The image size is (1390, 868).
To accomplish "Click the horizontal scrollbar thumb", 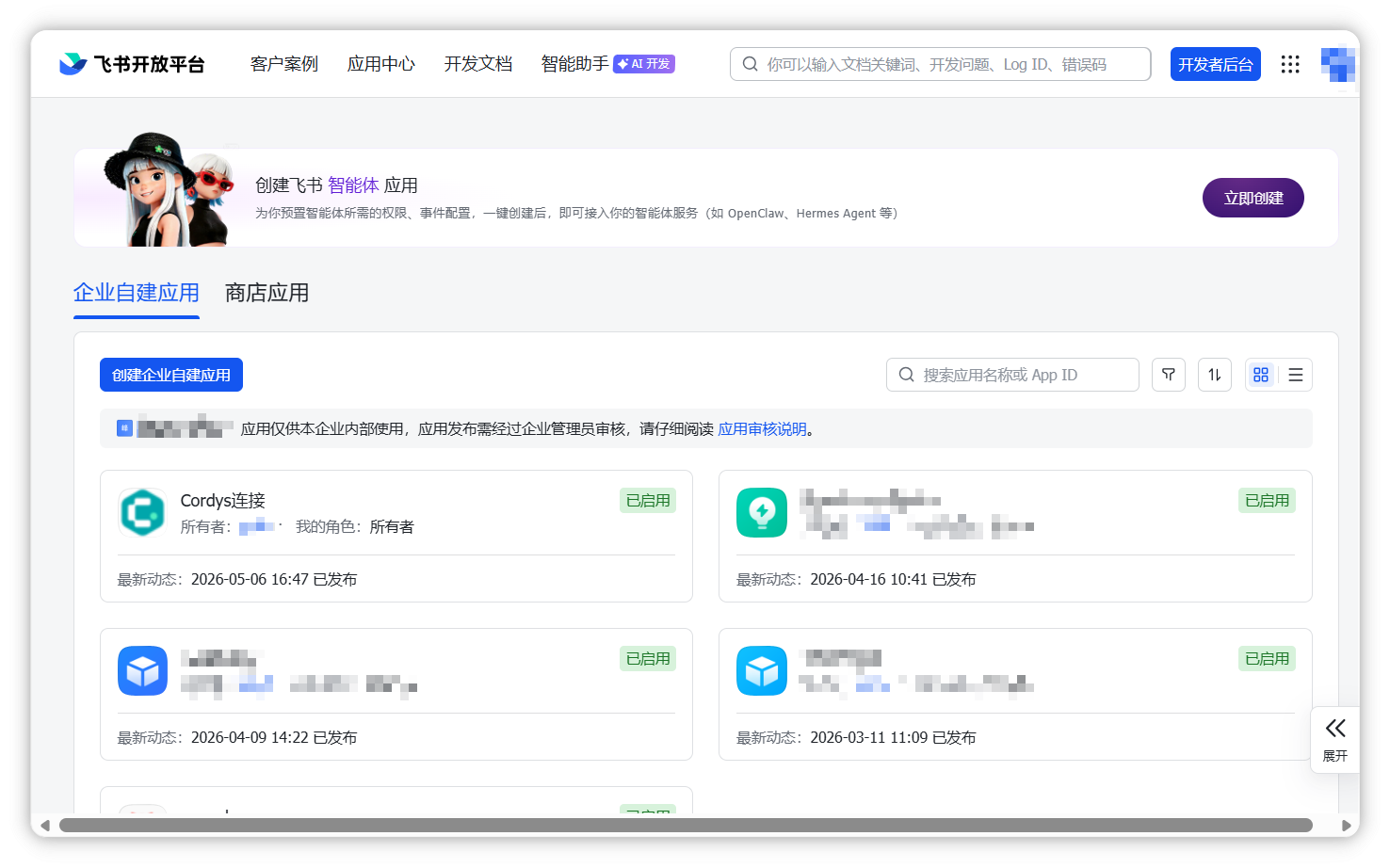I will (x=686, y=826).
